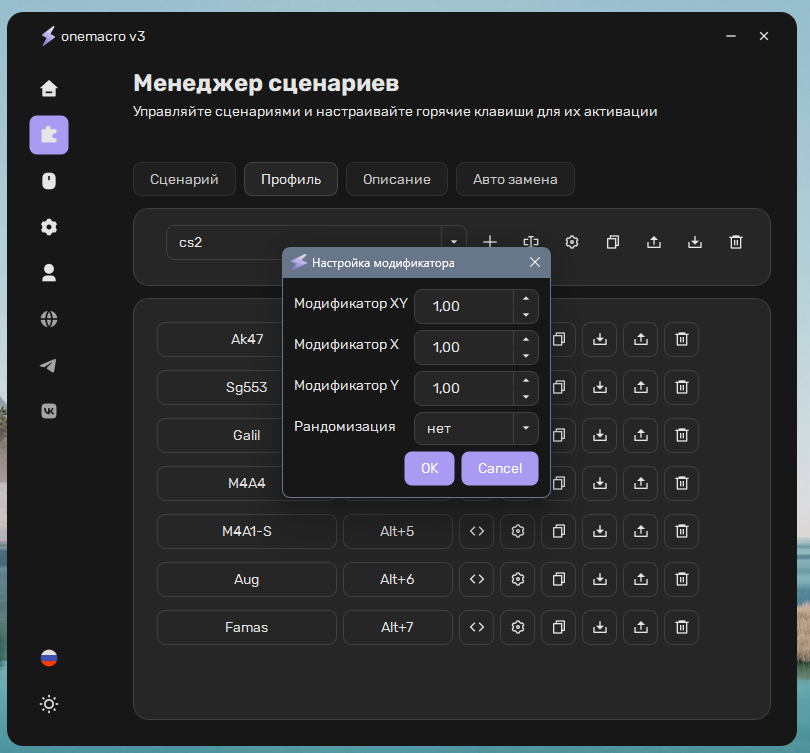Click the Модификатор X value field
This screenshot has width=810, height=753.
point(464,347)
